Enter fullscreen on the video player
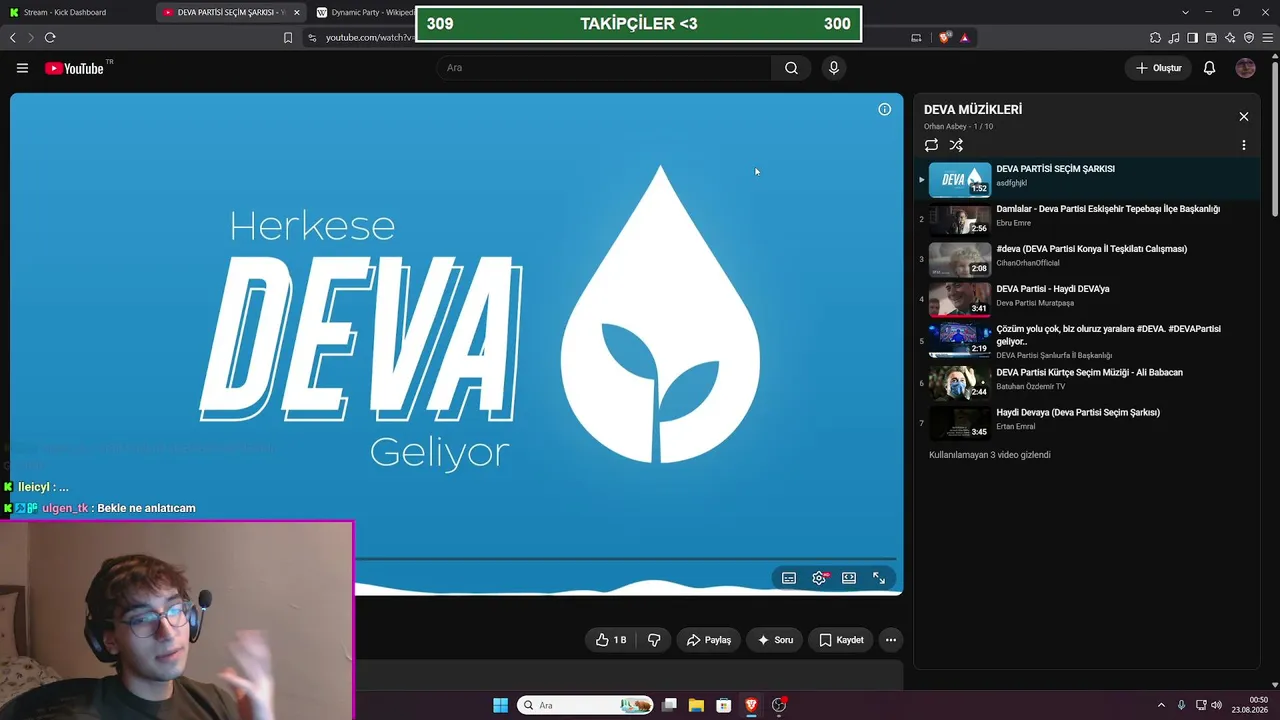Image resolution: width=1280 pixels, height=720 pixels. point(879,578)
